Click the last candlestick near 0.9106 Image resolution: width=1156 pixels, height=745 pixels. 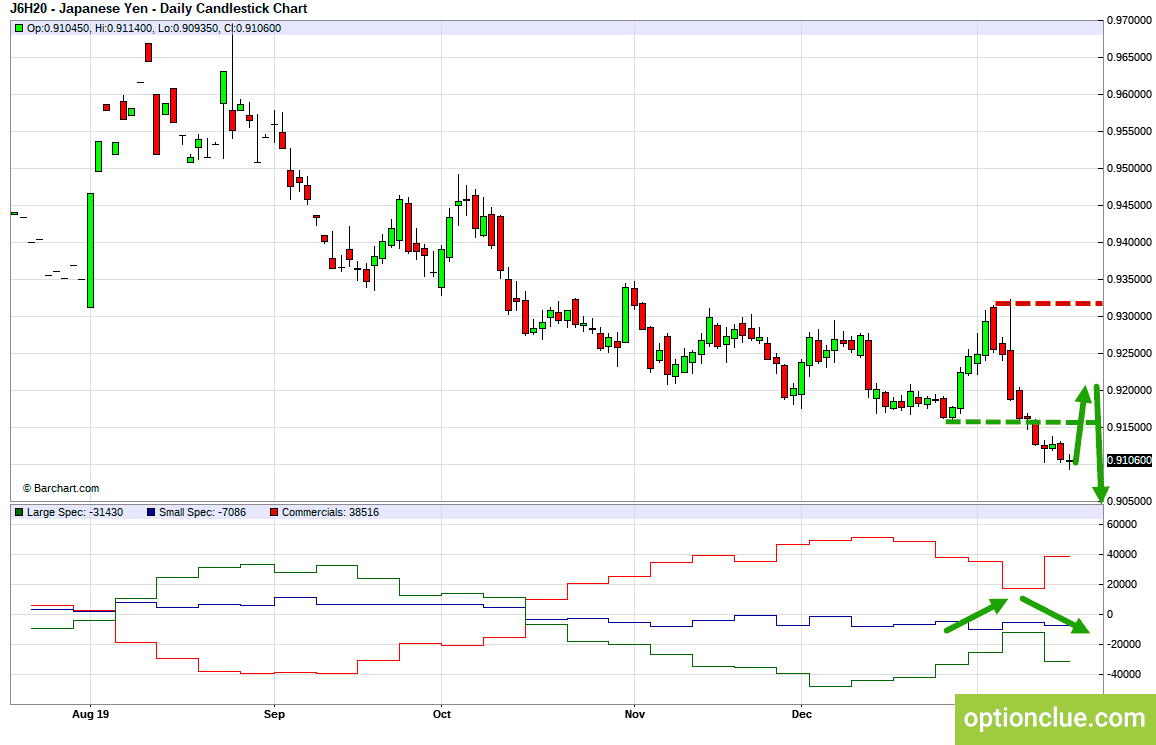[1069, 461]
